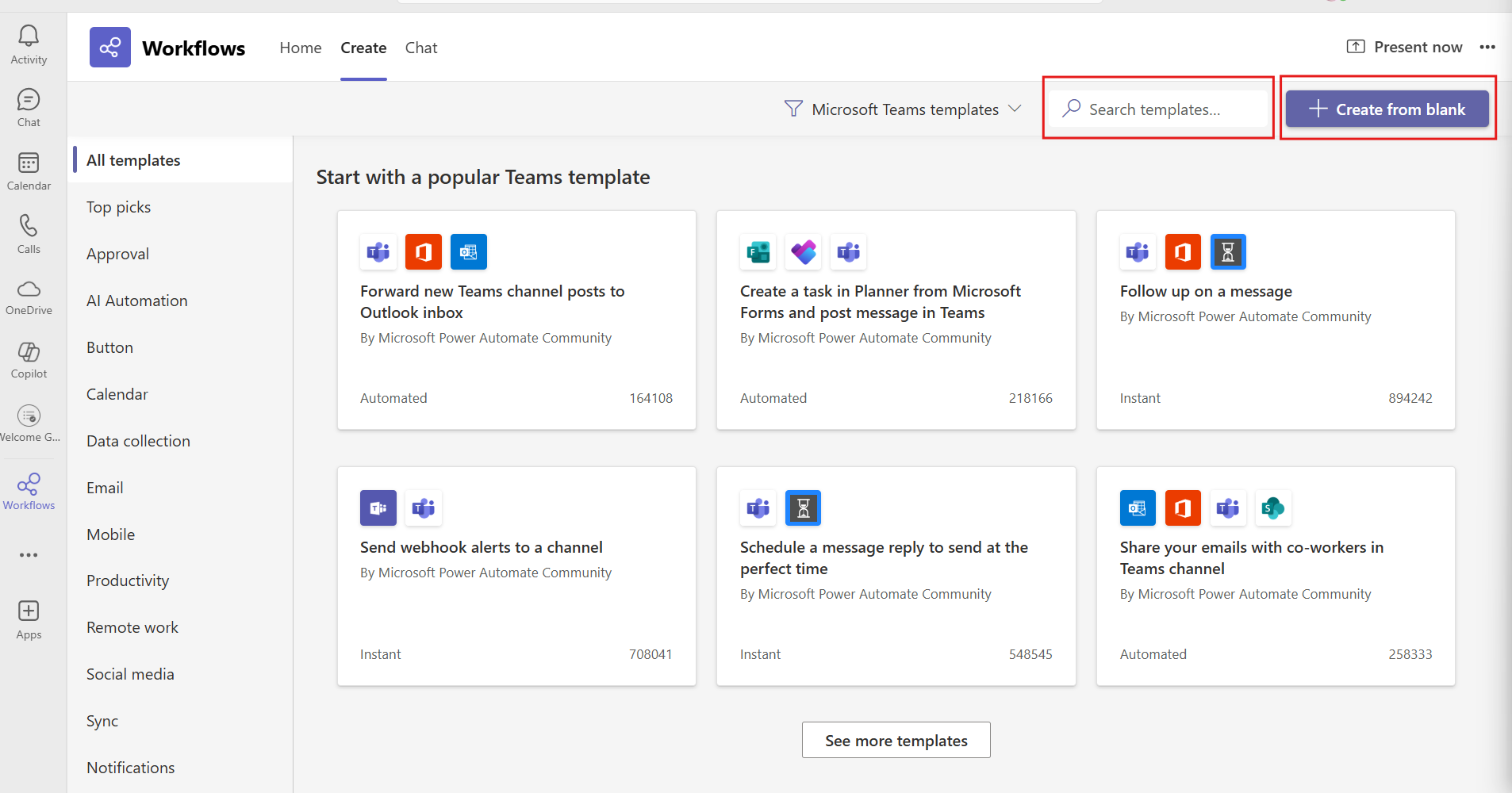Click usage count 894242 on Follow up card
Screen dimensions: 1512x793
[1410, 398]
